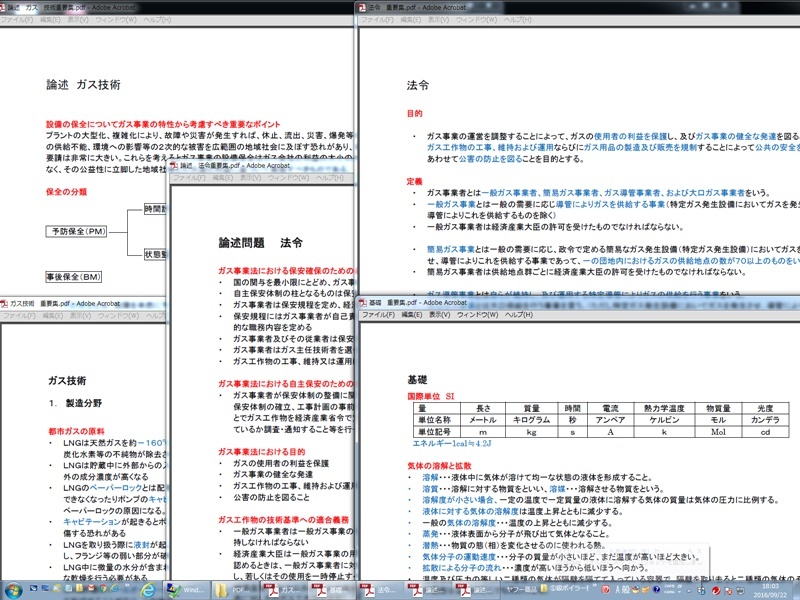Click the table cell キログラム
This screenshot has width=800, height=600.
point(531,420)
